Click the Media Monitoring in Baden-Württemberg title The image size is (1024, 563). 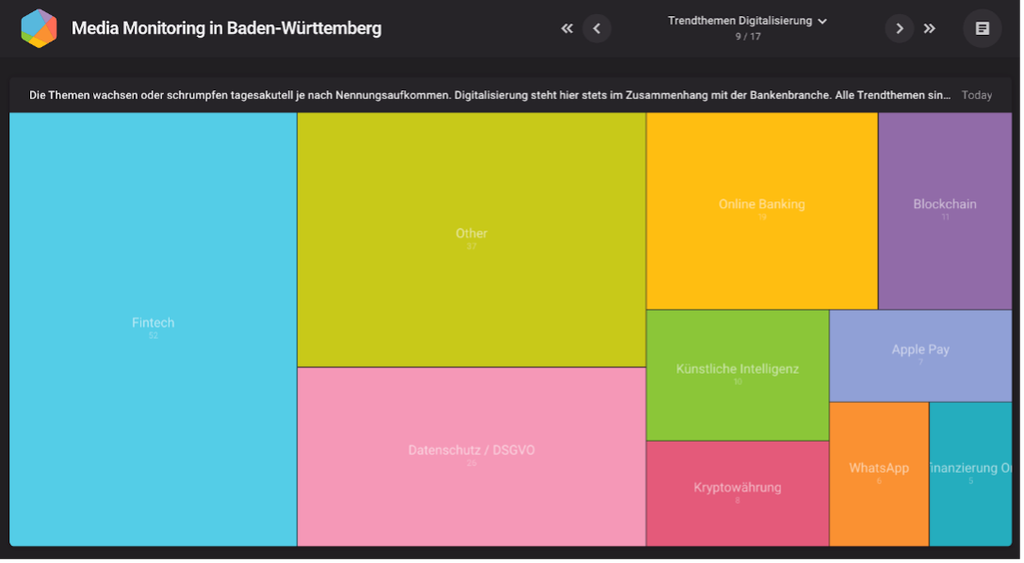pos(226,28)
